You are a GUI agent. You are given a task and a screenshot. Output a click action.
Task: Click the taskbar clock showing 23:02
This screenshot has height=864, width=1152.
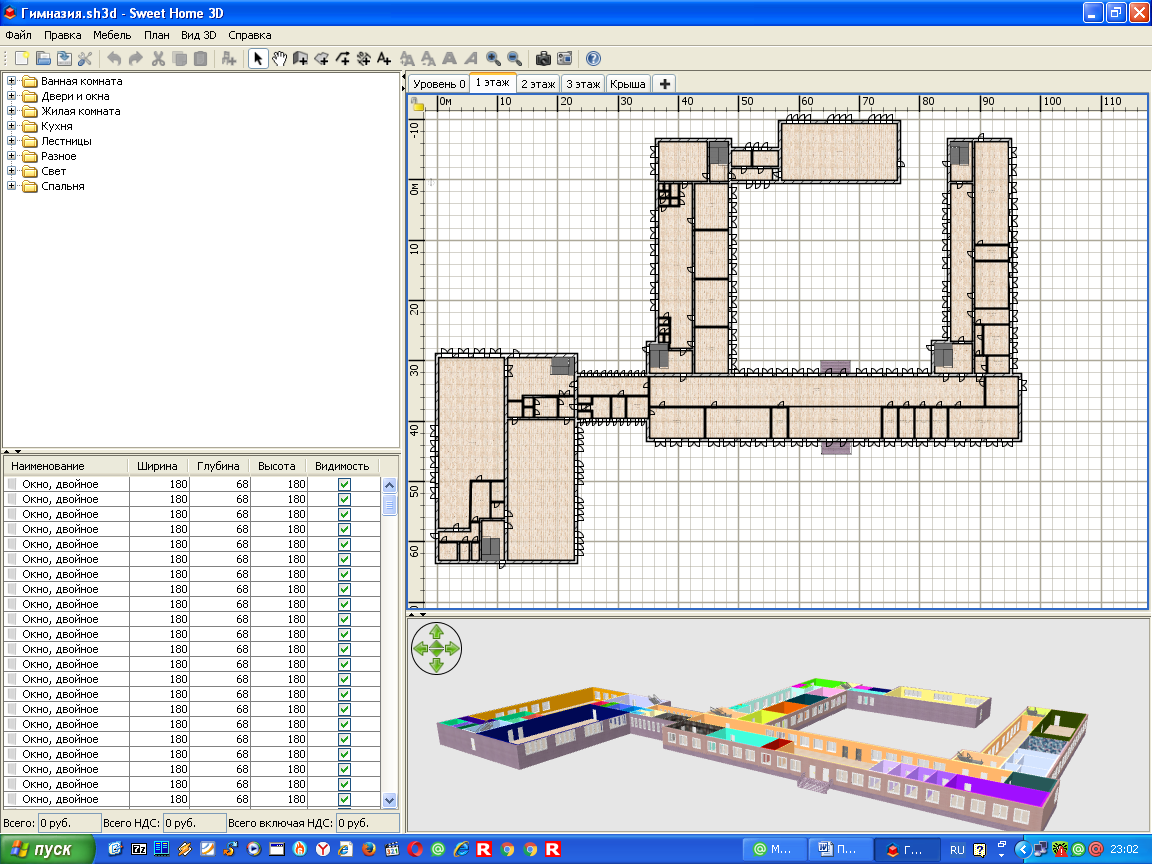(x=1124, y=850)
